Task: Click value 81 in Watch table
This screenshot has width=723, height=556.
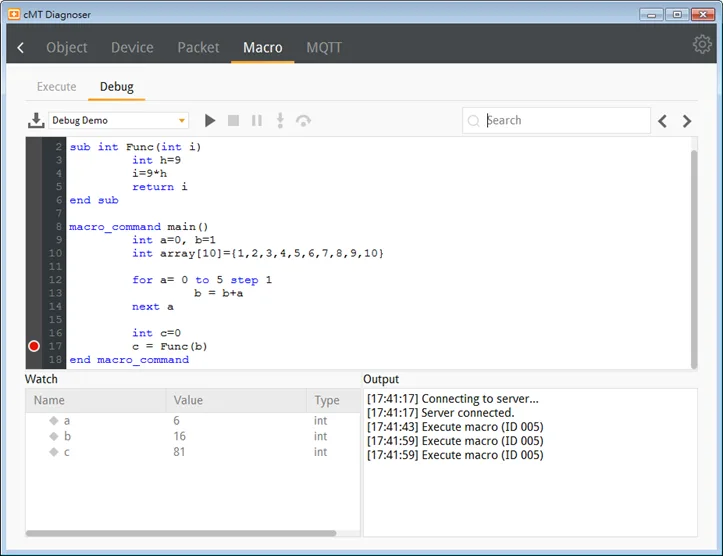Action: coord(179,452)
